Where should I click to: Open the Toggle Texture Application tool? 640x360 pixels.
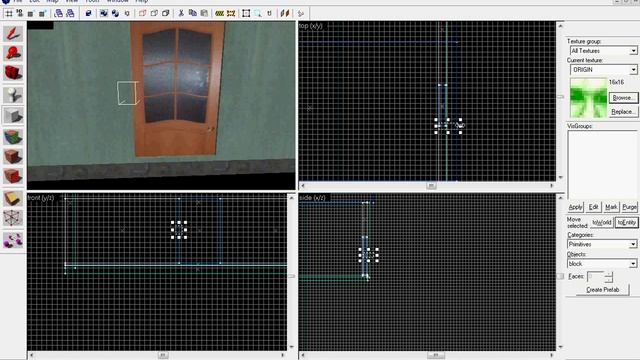pos(13,137)
